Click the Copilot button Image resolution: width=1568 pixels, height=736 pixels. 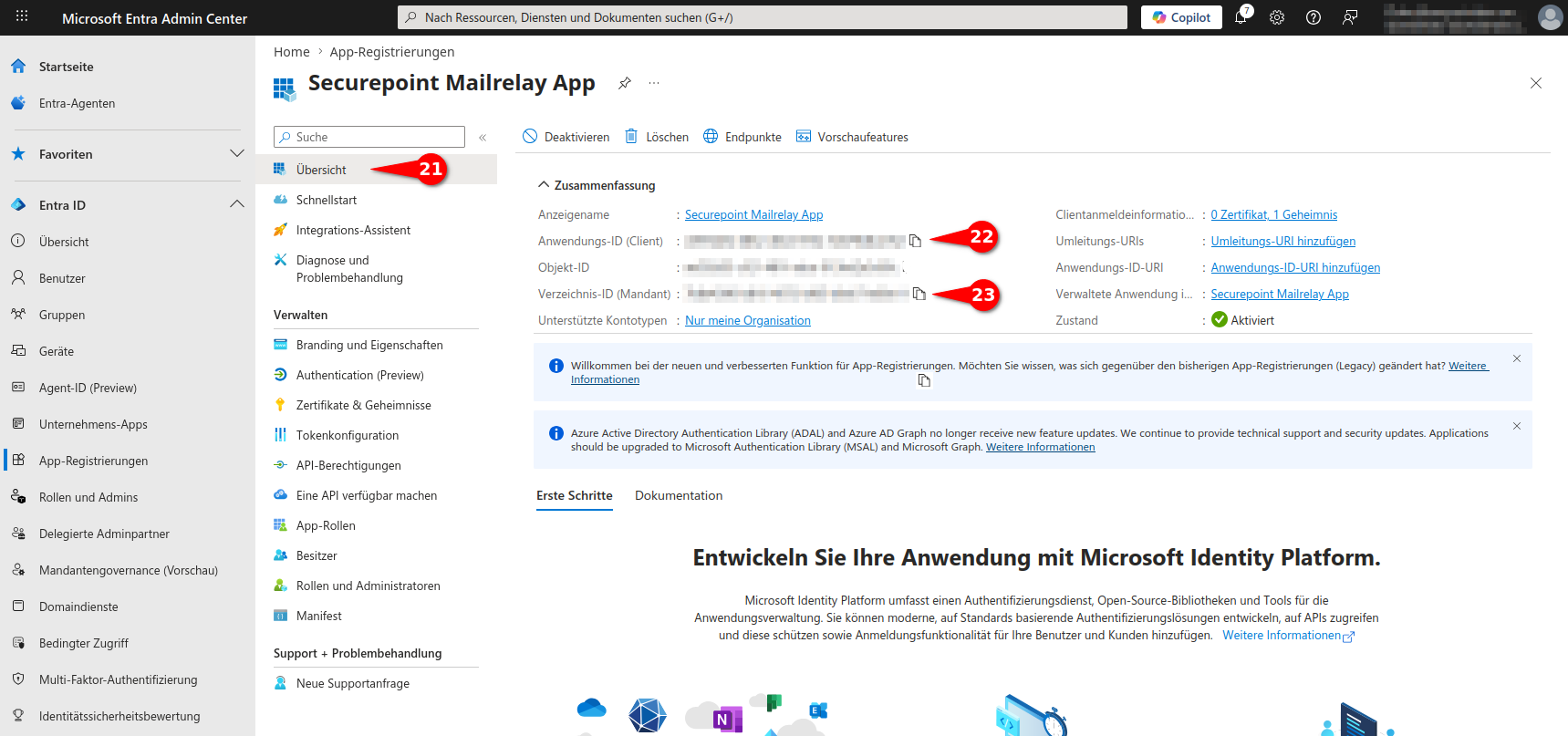pos(1181,17)
